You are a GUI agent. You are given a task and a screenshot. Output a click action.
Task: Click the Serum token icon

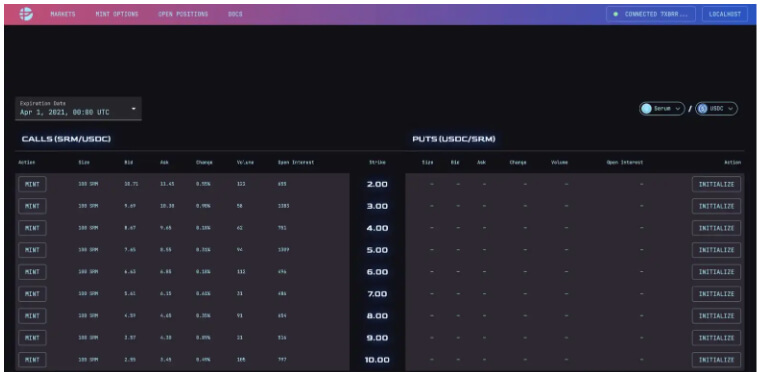point(646,109)
